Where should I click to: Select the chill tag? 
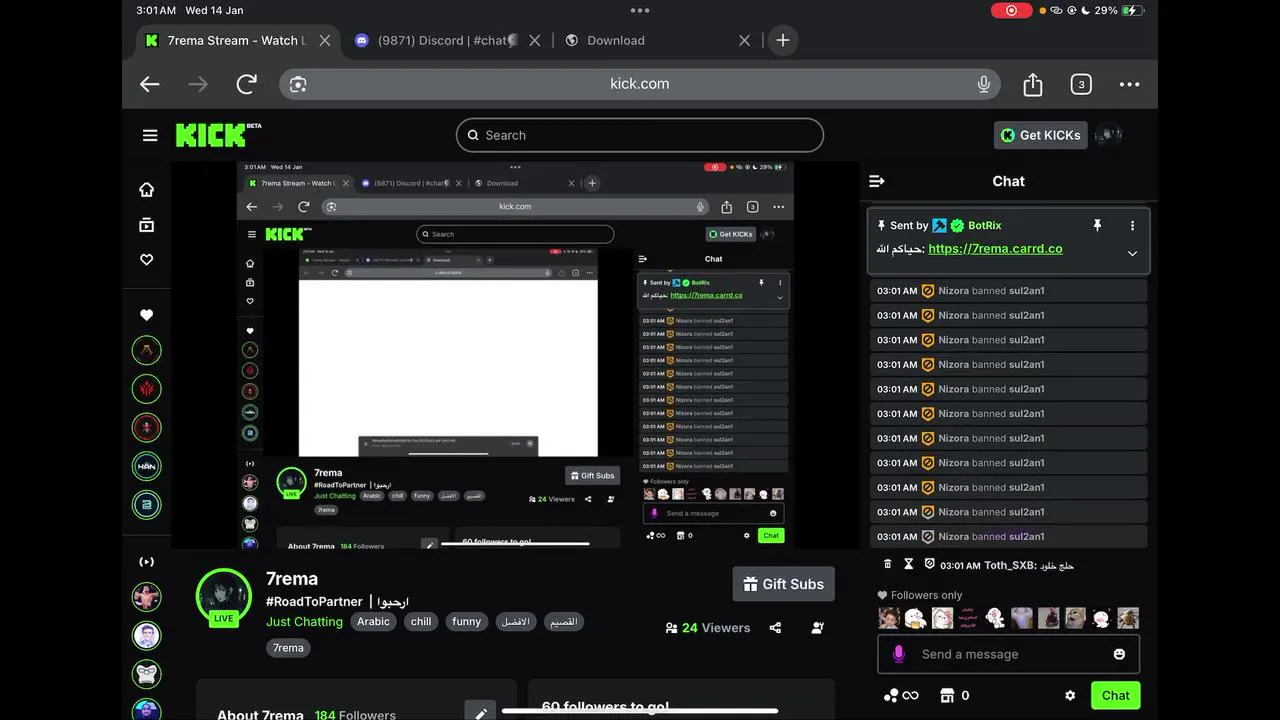tap(421, 621)
